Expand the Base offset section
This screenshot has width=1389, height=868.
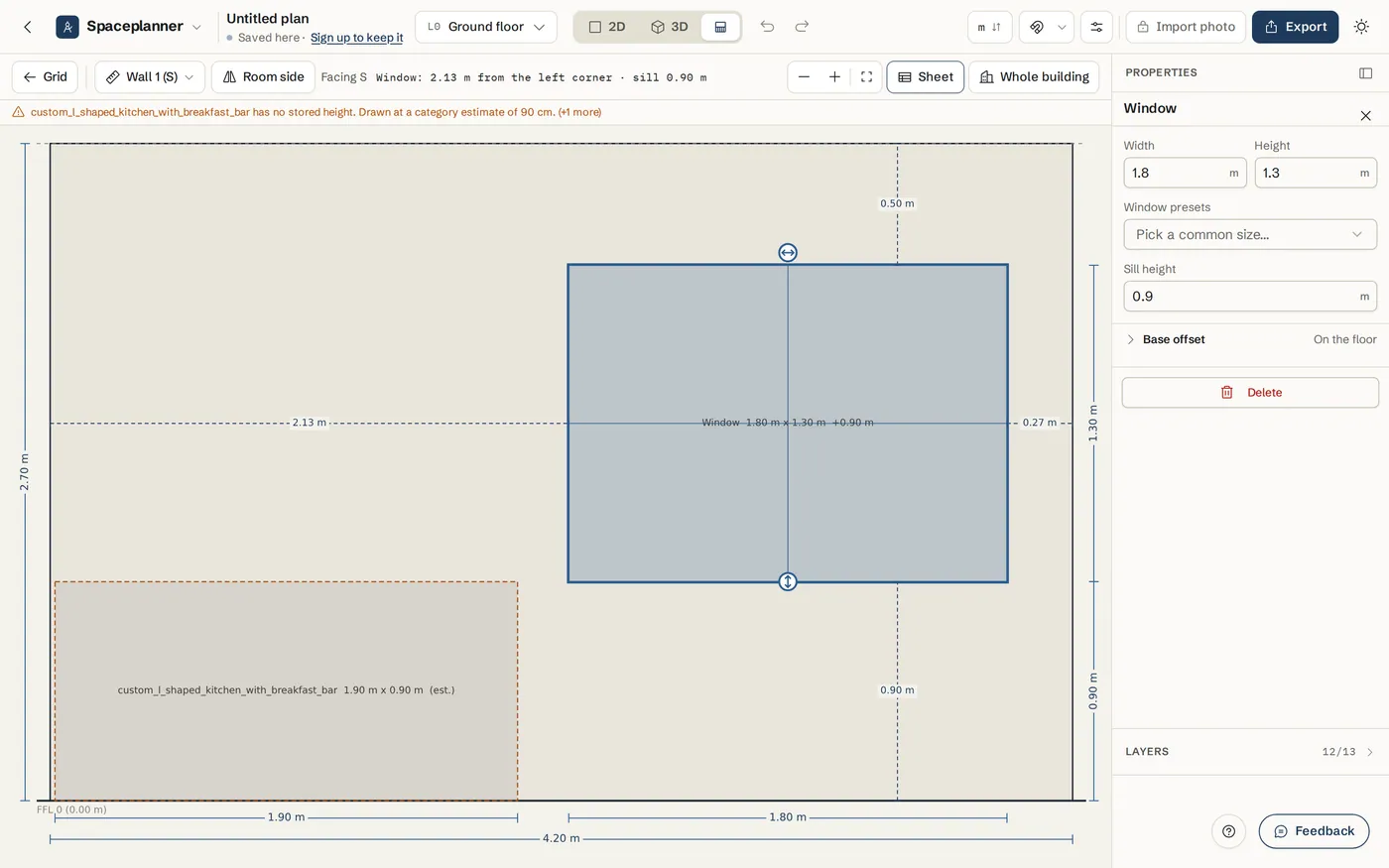point(1250,339)
